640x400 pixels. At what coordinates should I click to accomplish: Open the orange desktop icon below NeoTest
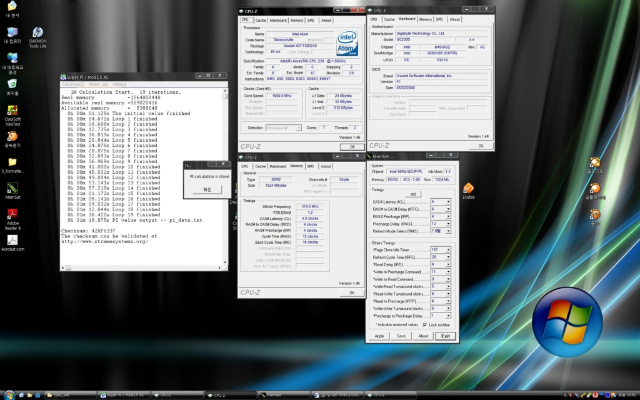click(x=12, y=139)
